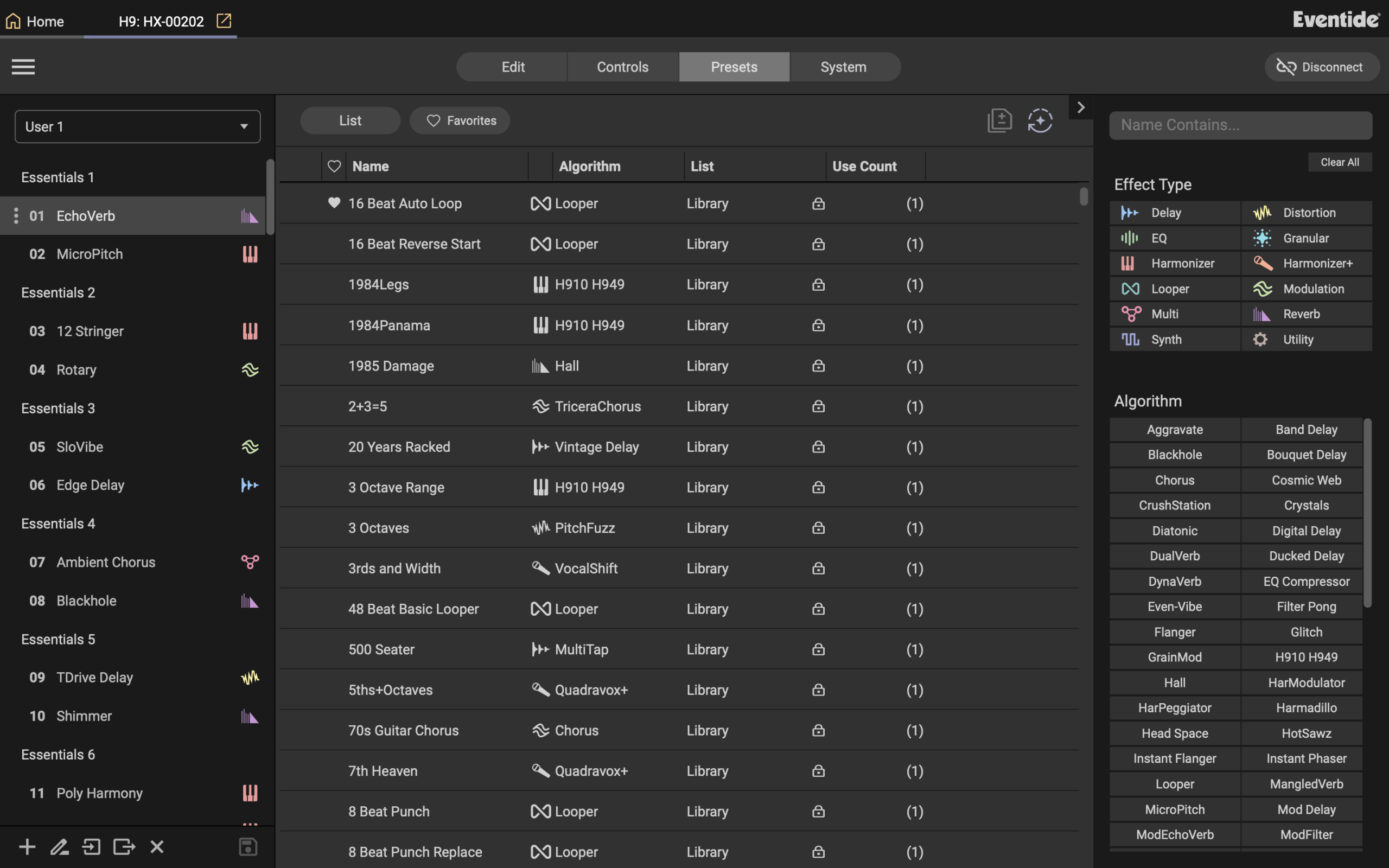The width and height of the screenshot is (1389, 868).
Task: Select the H9: HX-00202 device tab
Action: [x=161, y=21]
